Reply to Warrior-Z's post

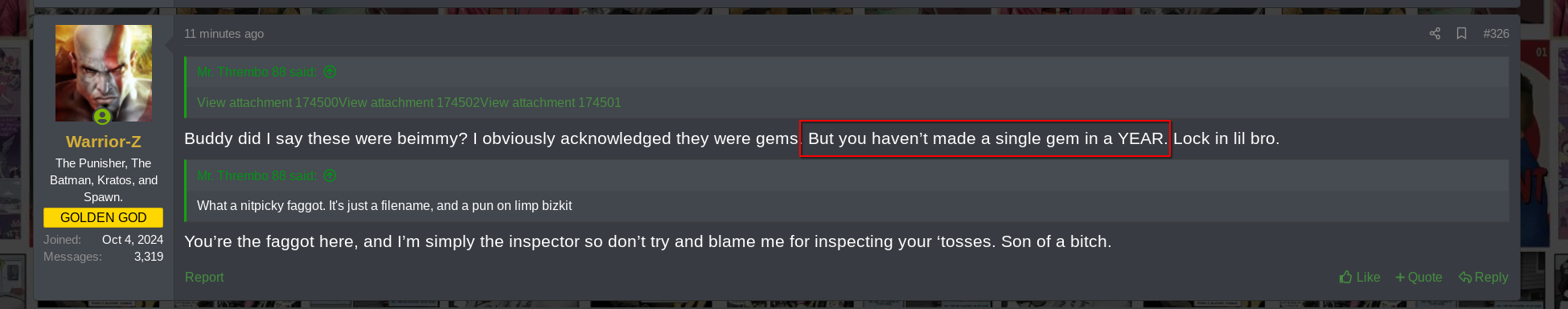tap(1484, 277)
